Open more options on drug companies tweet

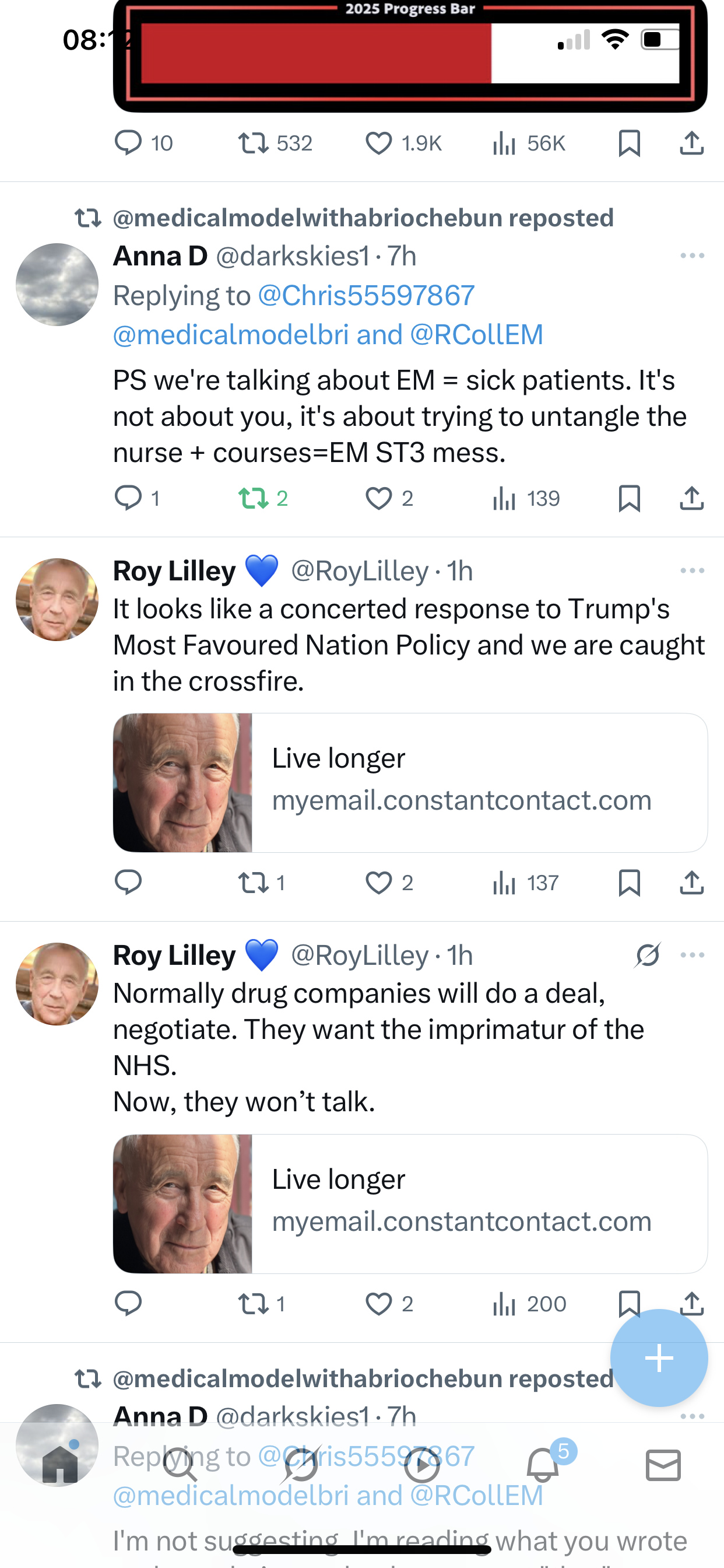point(692,955)
